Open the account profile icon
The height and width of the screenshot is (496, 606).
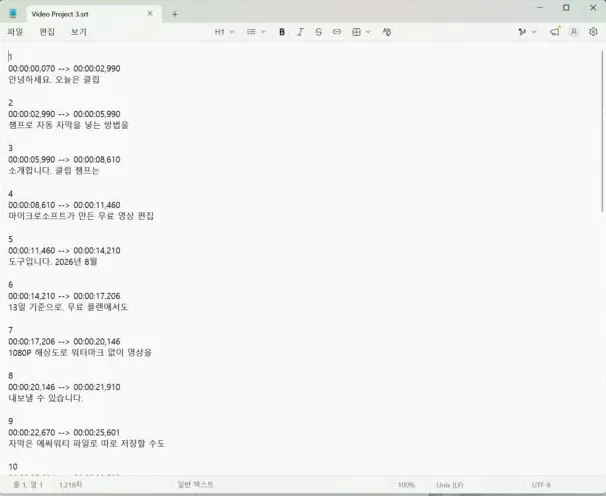574,32
